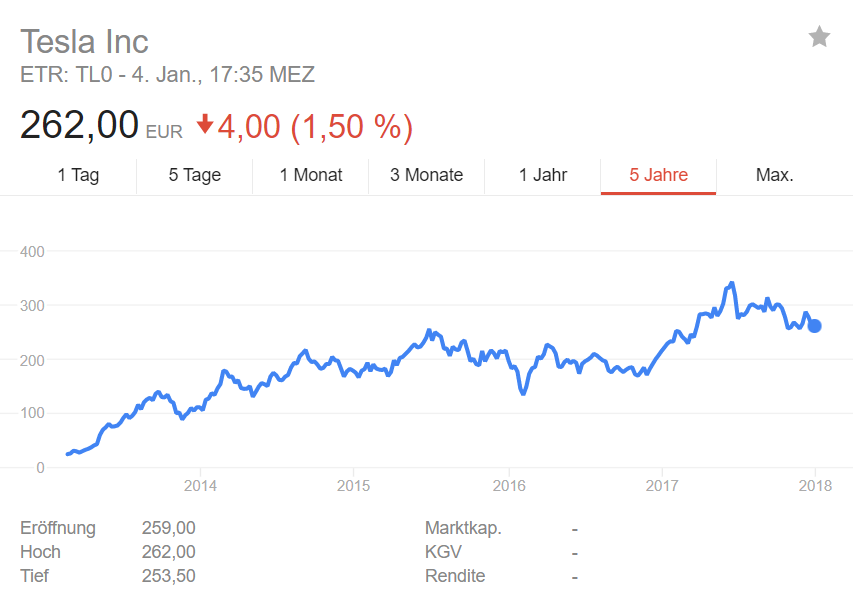Click the Tief value 253,50
The image size is (853, 615).
pos(168,576)
